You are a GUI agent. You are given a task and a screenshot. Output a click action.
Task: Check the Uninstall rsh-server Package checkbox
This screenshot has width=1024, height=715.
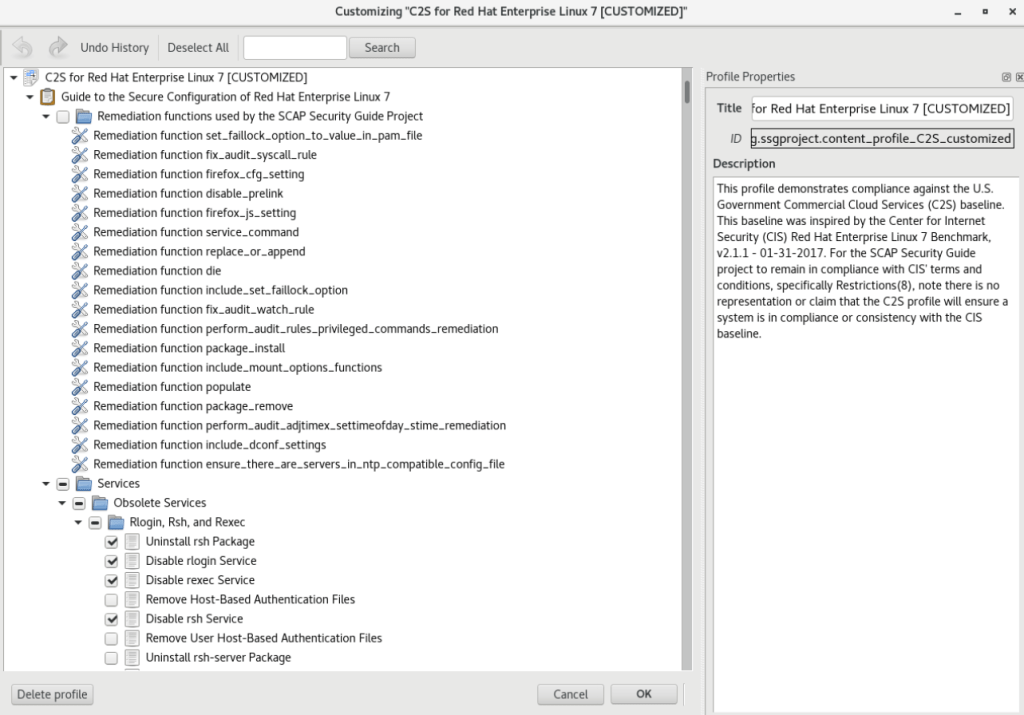coord(112,658)
